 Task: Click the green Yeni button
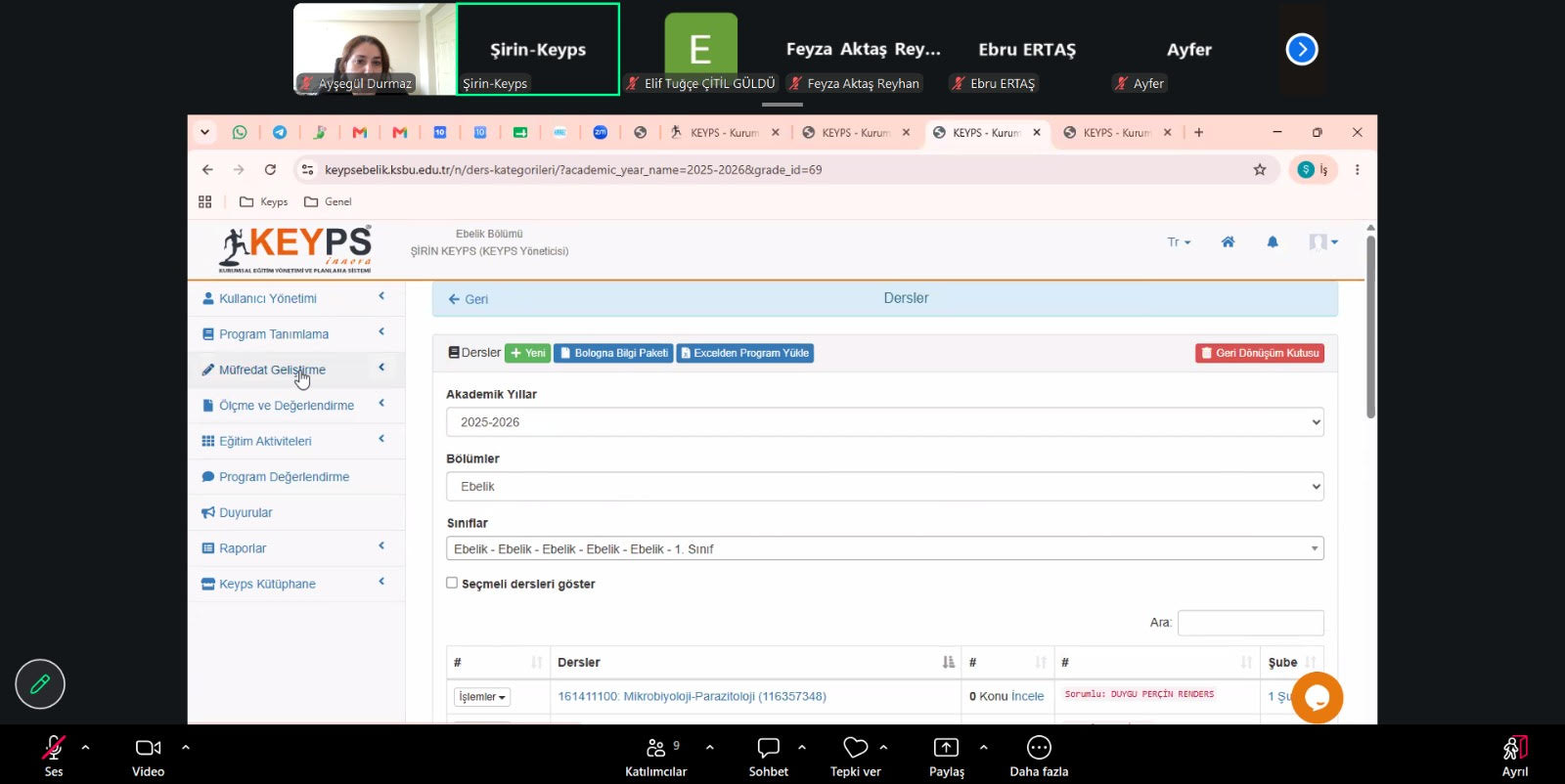(x=528, y=353)
